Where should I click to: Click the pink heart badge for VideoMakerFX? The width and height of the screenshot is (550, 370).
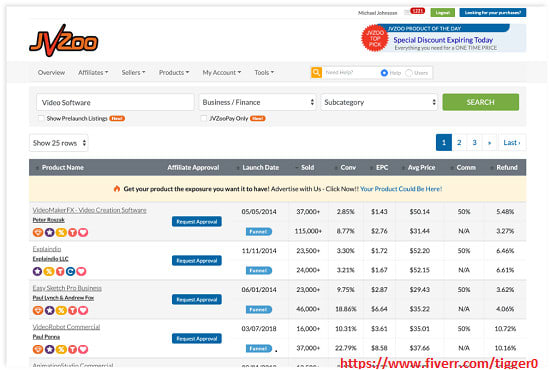[83, 232]
